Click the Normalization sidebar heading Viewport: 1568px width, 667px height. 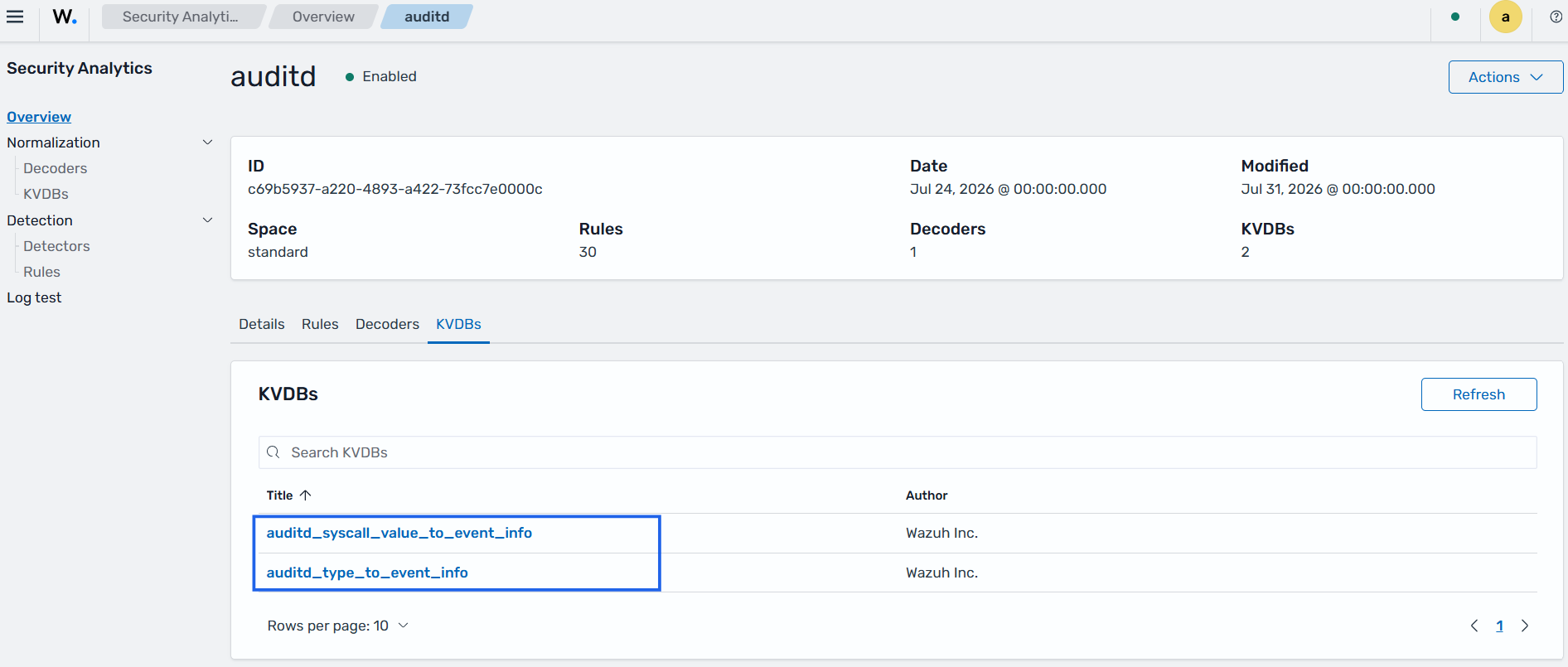click(x=53, y=143)
